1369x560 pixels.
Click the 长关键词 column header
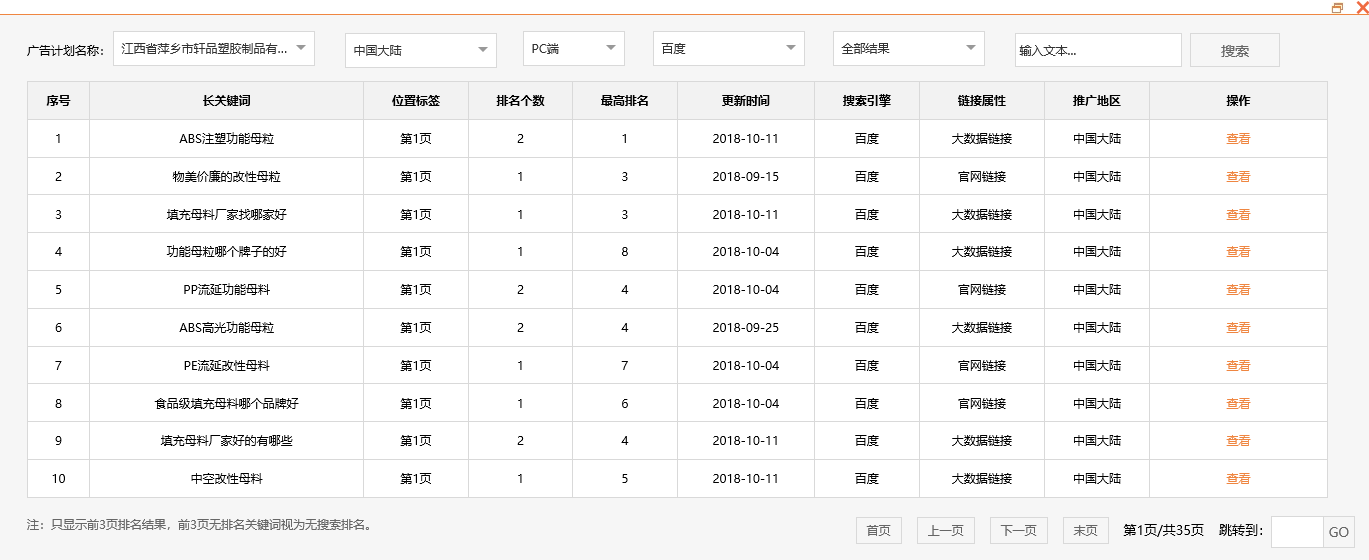coord(226,101)
